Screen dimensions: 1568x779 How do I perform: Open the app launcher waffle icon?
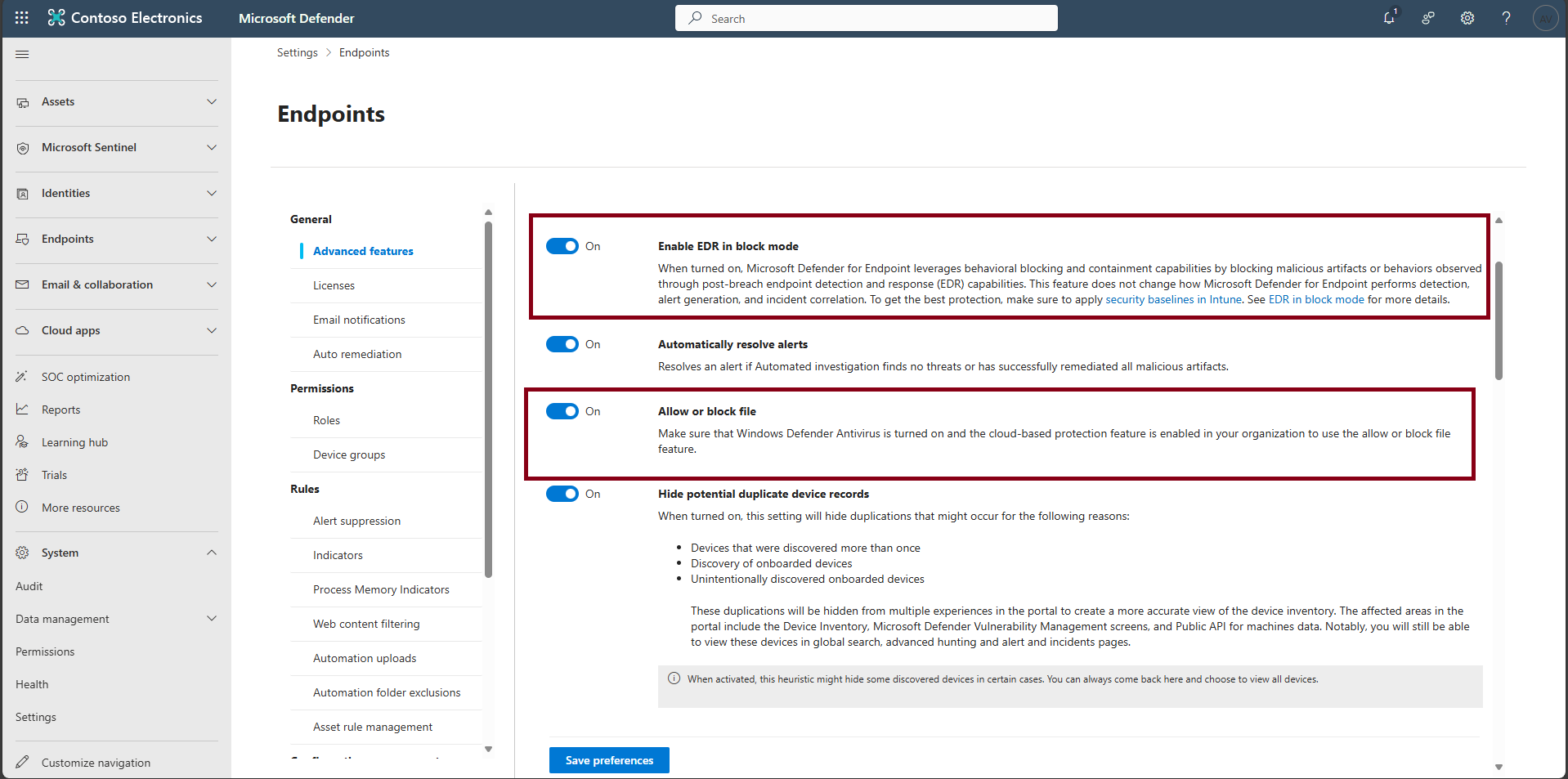(x=22, y=18)
